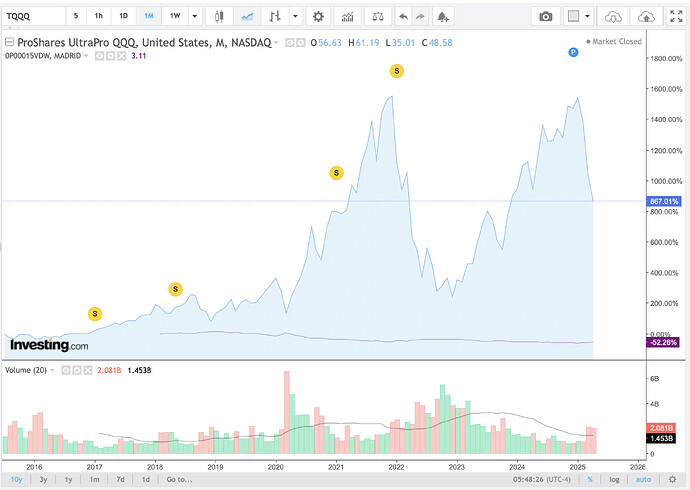Set range to 1y
Viewport: 690px width, 490px height.
[68, 479]
